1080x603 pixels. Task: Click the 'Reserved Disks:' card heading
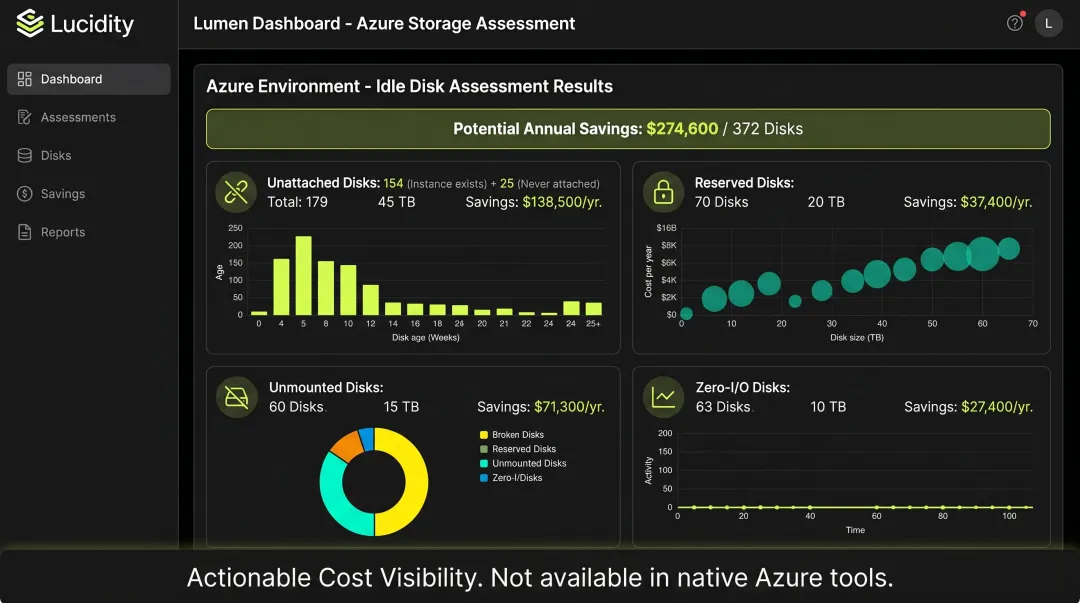pyautogui.click(x=744, y=183)
